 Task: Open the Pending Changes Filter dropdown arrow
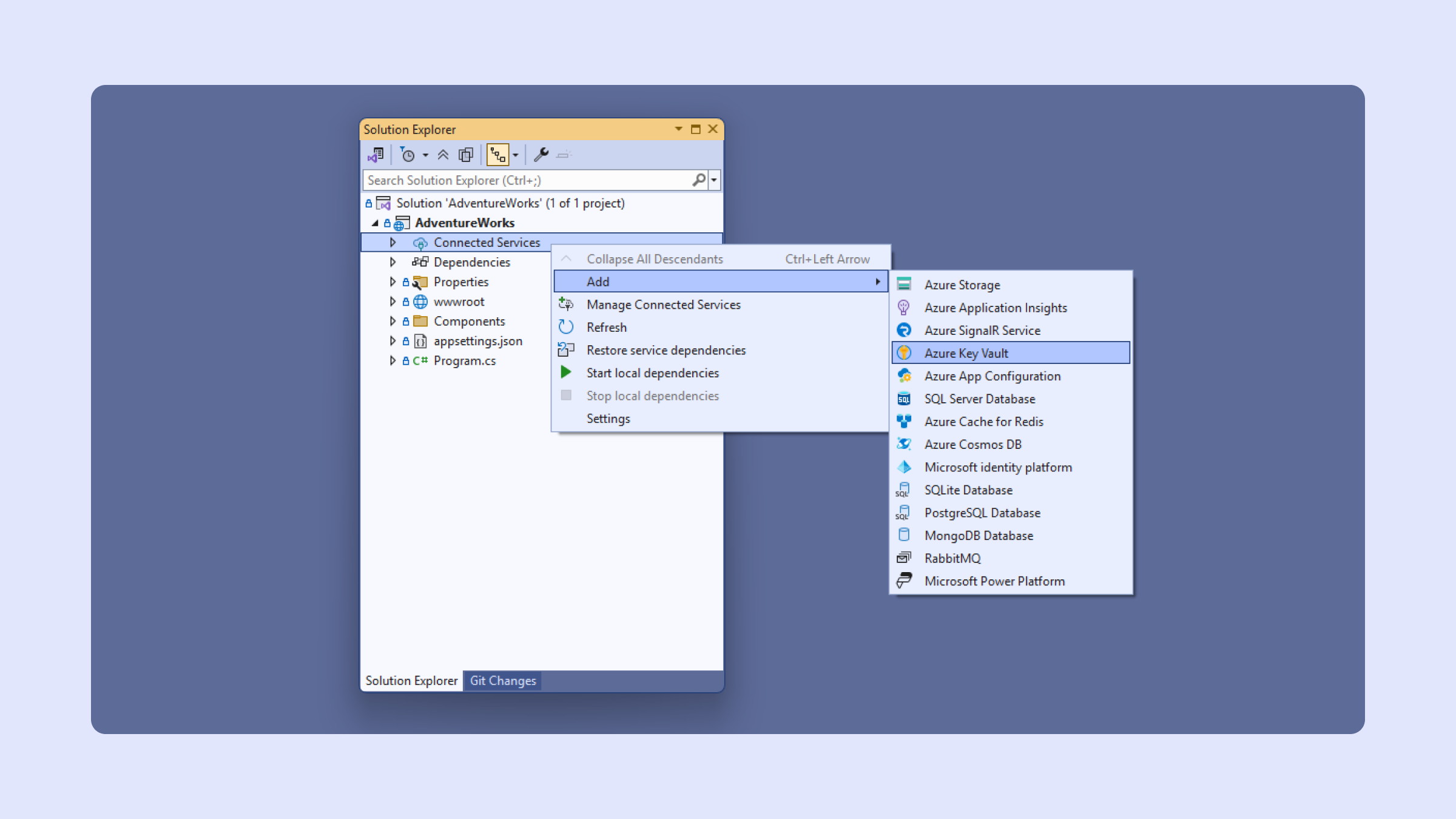pyautogui.click(x=425, y=155)
